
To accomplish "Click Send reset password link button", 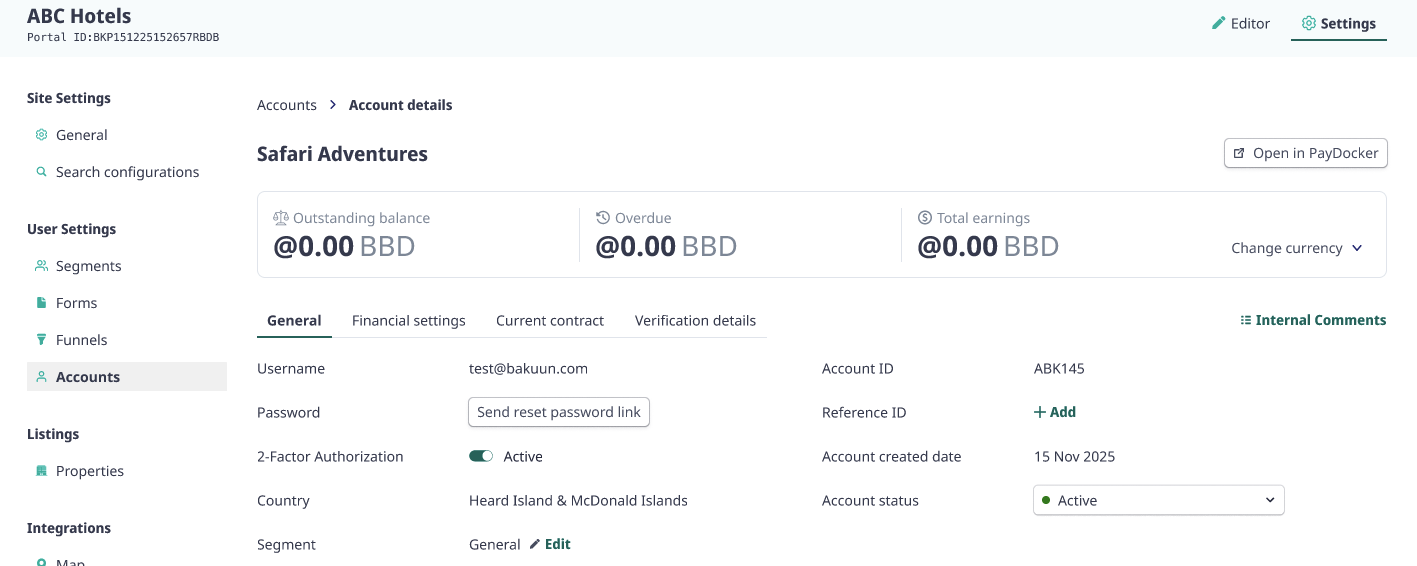I will coord(559,412).
